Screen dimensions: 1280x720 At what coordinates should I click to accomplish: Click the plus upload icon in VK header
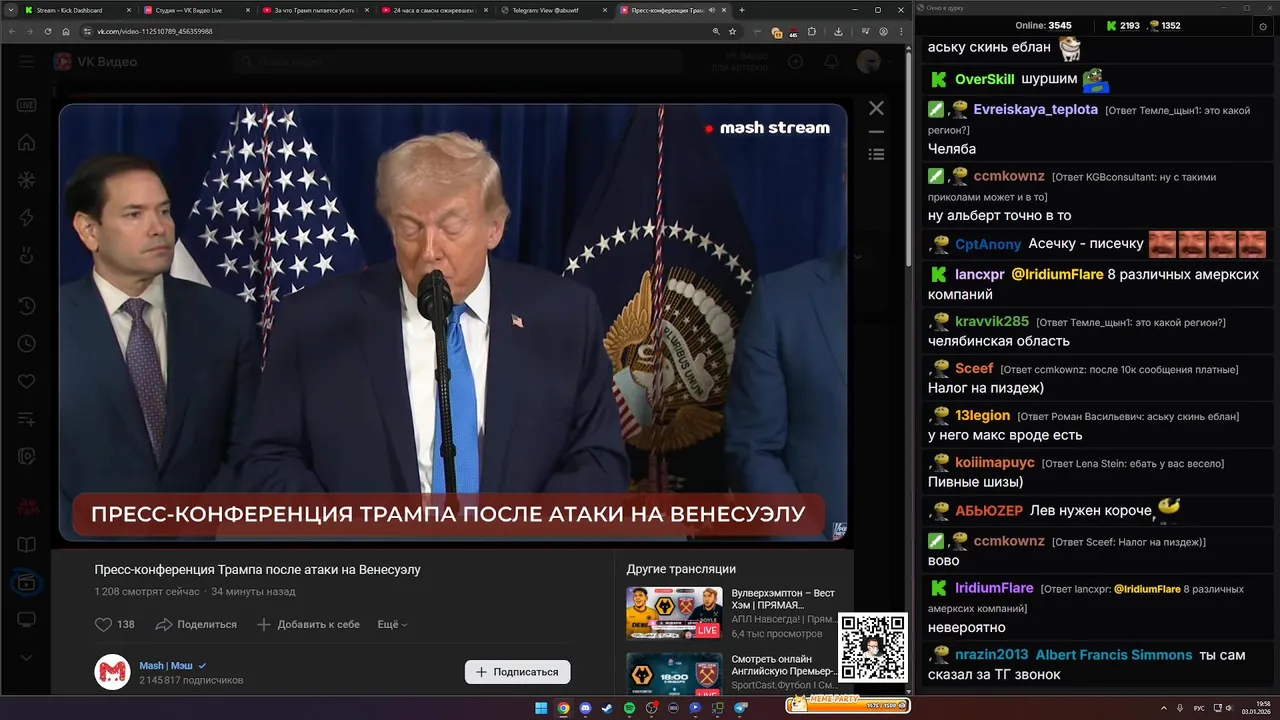point(795,62)
